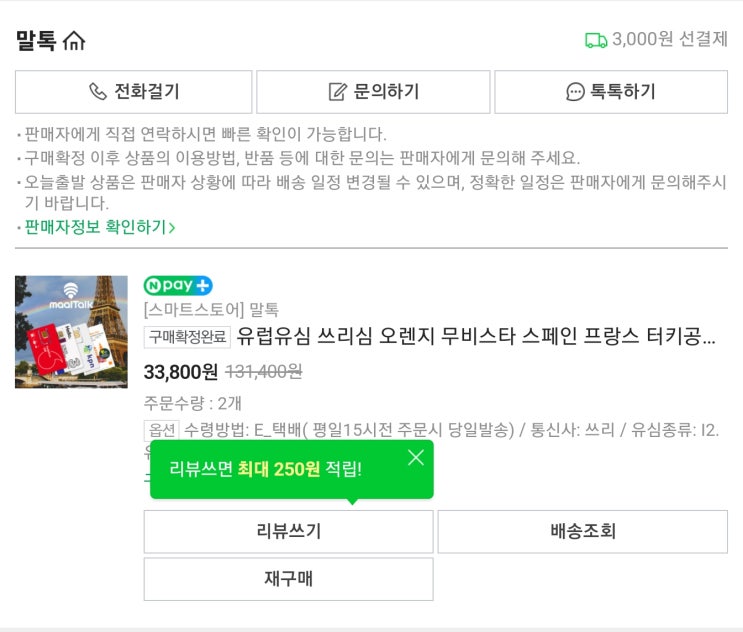The height and width of the screenshot is (632, 743).
Task: Reorder using the 재구매 button
Action: point(288,579)
